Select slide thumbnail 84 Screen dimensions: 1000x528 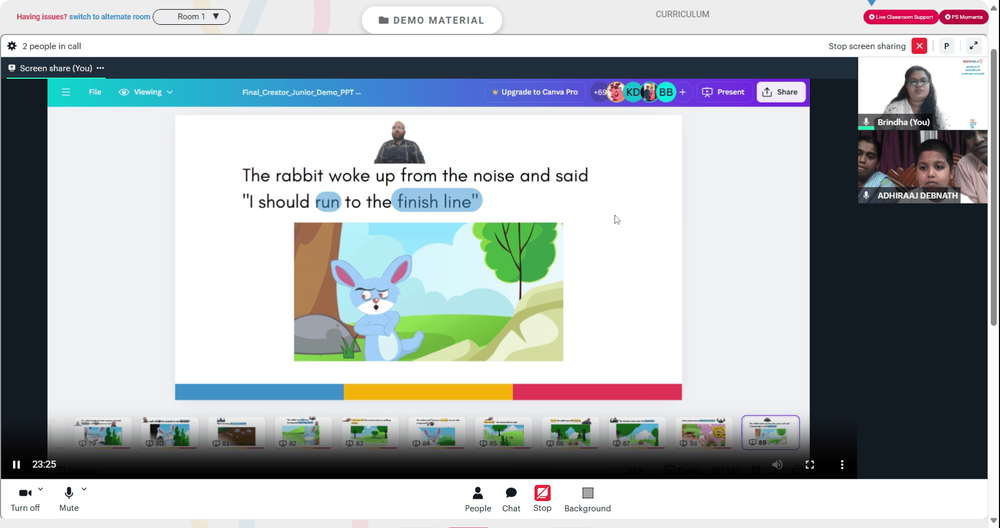click(437, 433)
